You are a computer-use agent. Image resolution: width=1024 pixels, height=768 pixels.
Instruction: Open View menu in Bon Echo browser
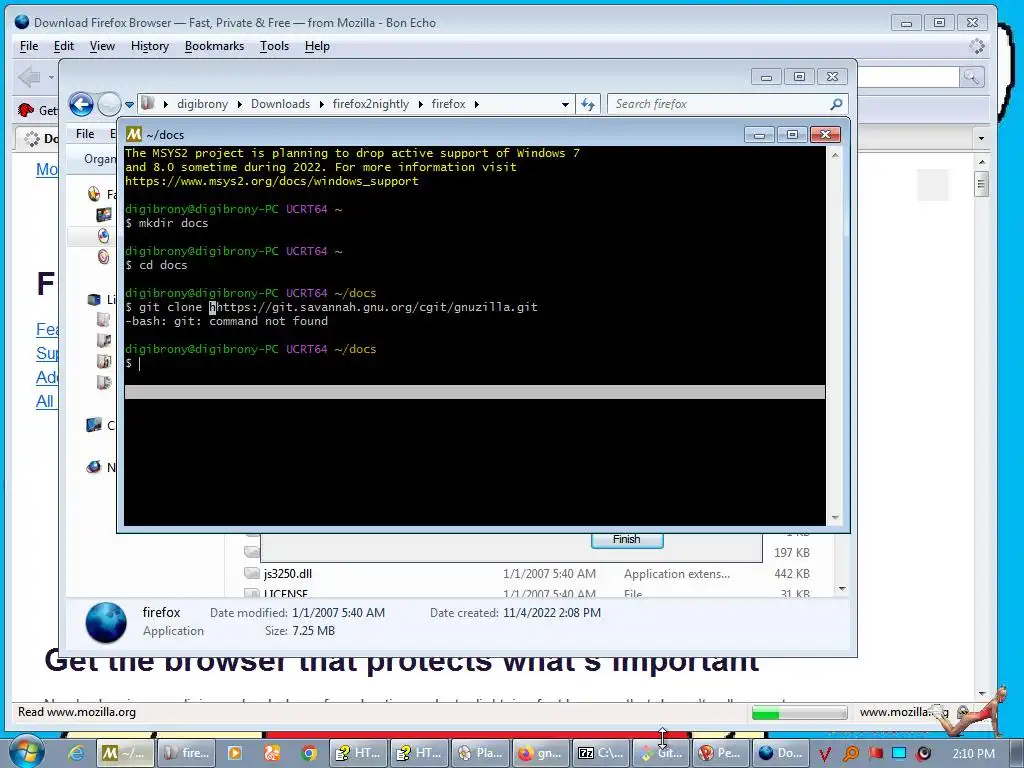click(102, 46)
